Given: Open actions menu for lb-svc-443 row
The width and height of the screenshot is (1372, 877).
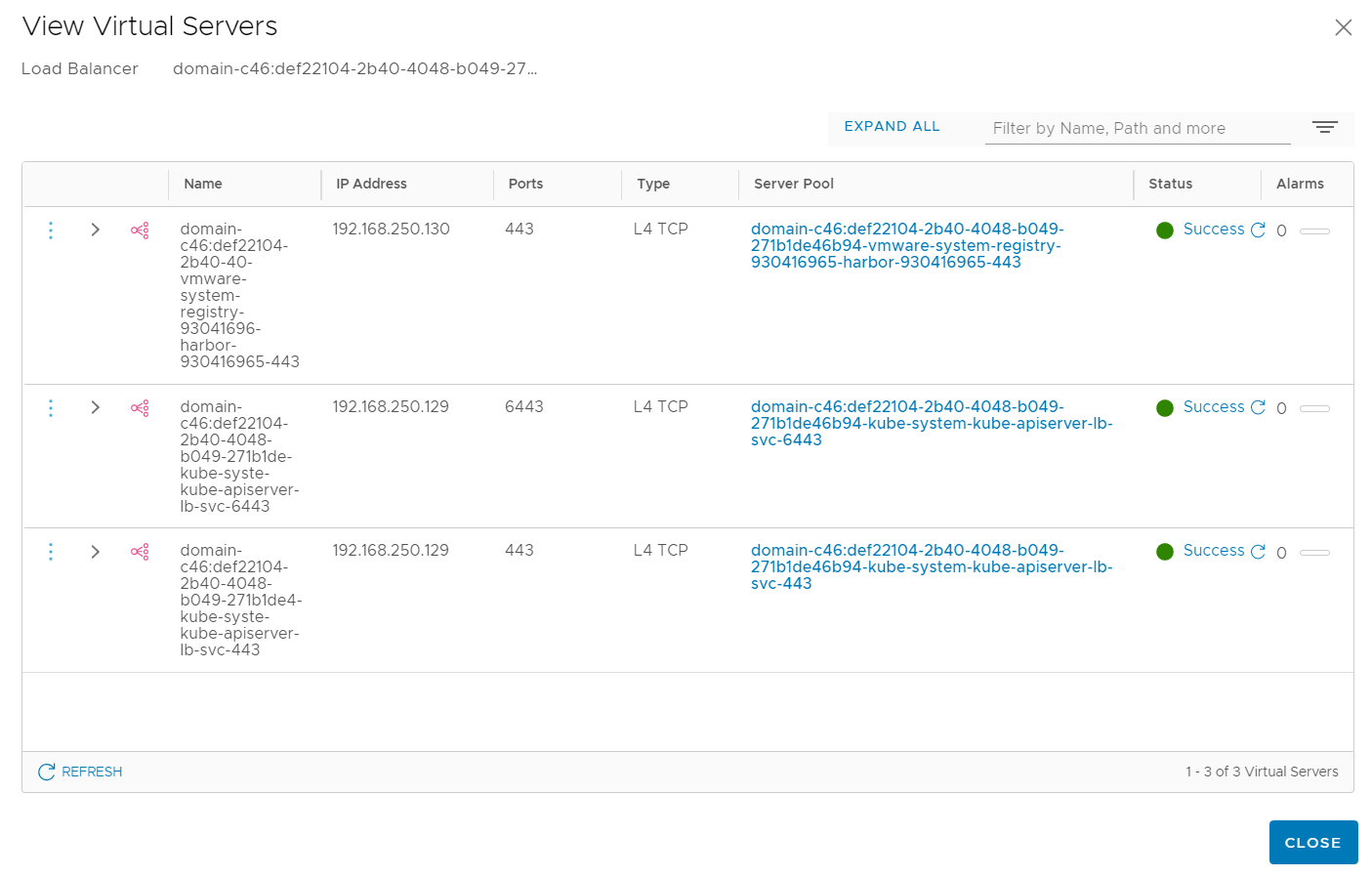Looking at the screenshot, I should point(51,552).
